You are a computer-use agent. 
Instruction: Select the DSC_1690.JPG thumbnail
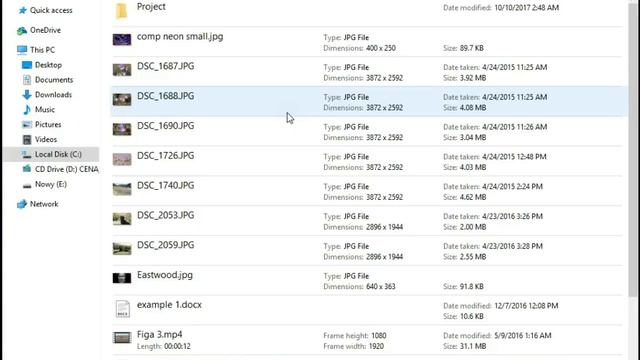pyautogui.click(x=122, y=129)
